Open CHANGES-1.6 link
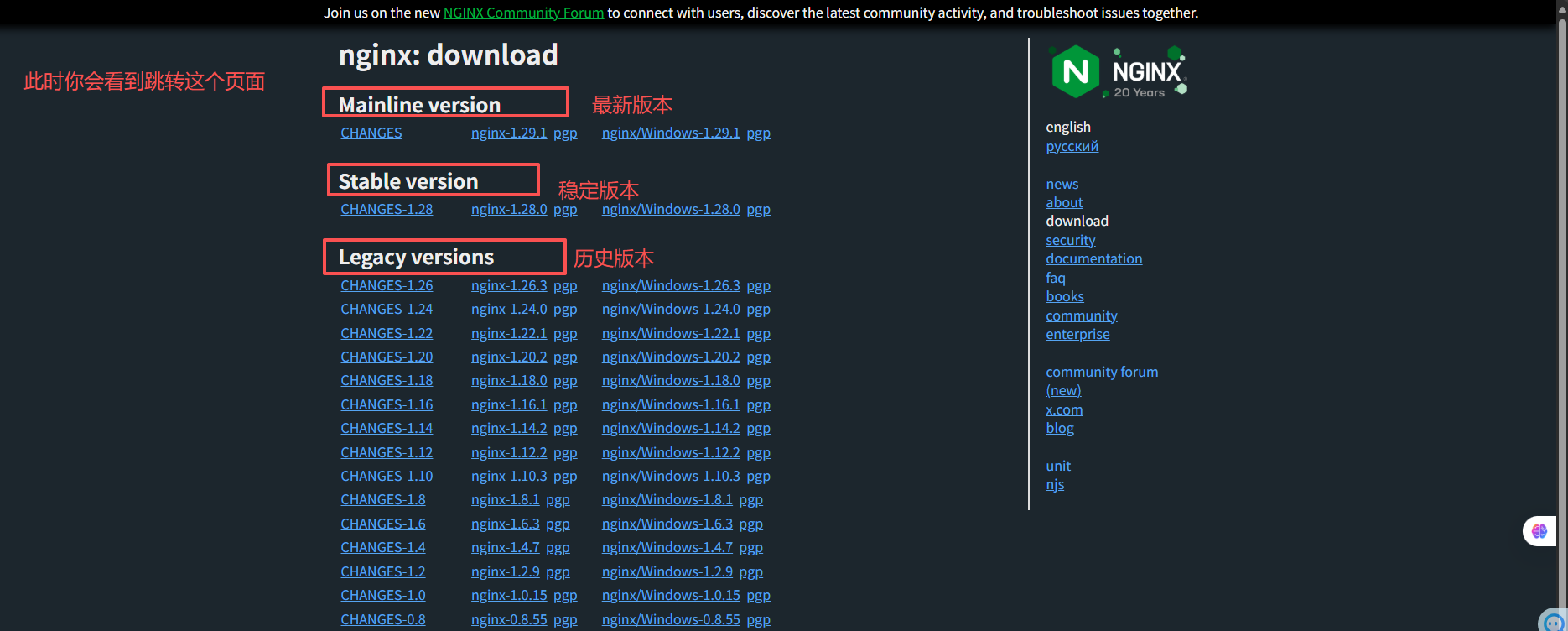The image size is (1568, 631). [383, 524]
